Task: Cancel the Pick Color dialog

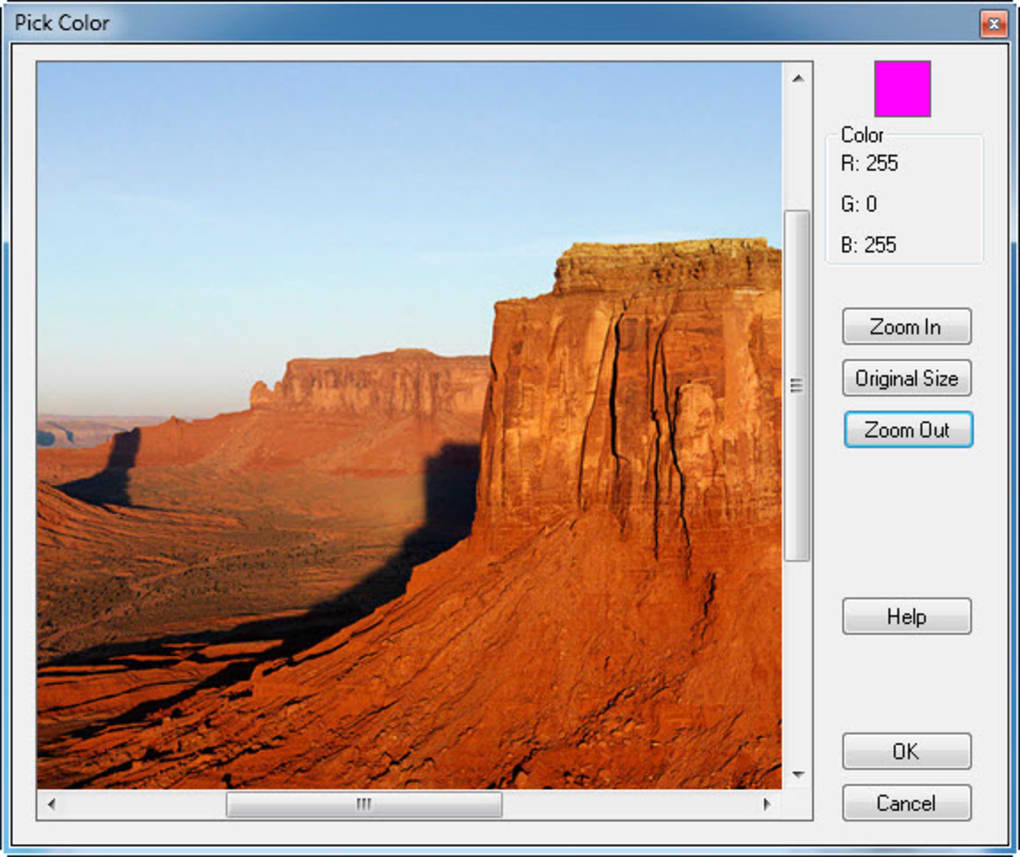Action: point(906,803)
